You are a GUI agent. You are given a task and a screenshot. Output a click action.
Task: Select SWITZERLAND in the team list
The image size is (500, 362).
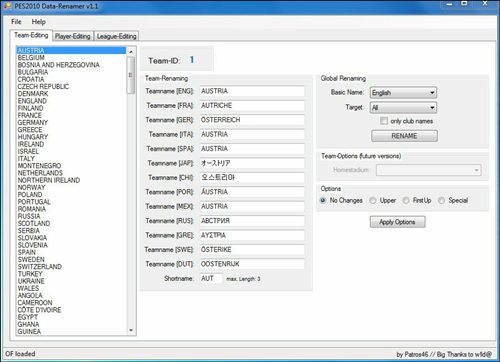71,267
